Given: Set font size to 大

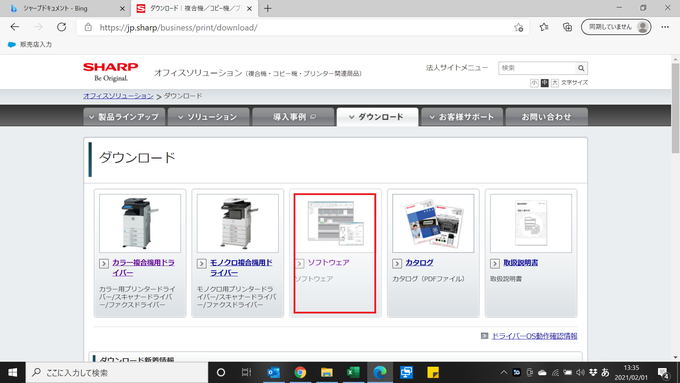Looking at the screenshot, I should 555,82.
